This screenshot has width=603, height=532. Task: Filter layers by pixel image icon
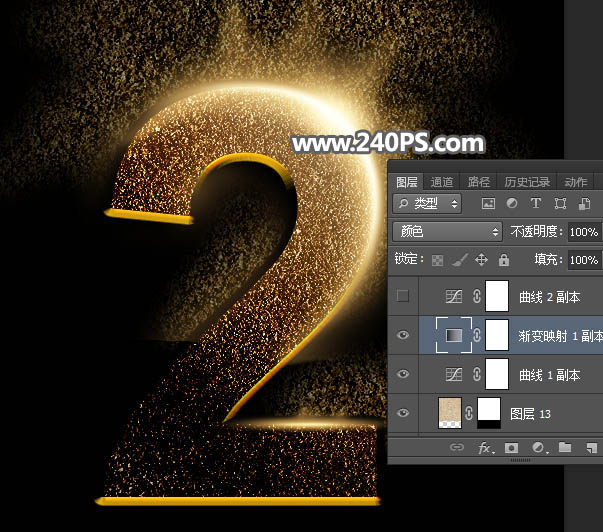pos(488,203)
